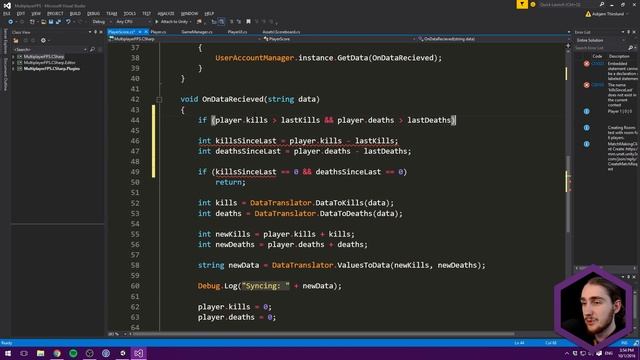
Task: Click the Visual Studio taskbar icon
Action: tap(139, 353)
